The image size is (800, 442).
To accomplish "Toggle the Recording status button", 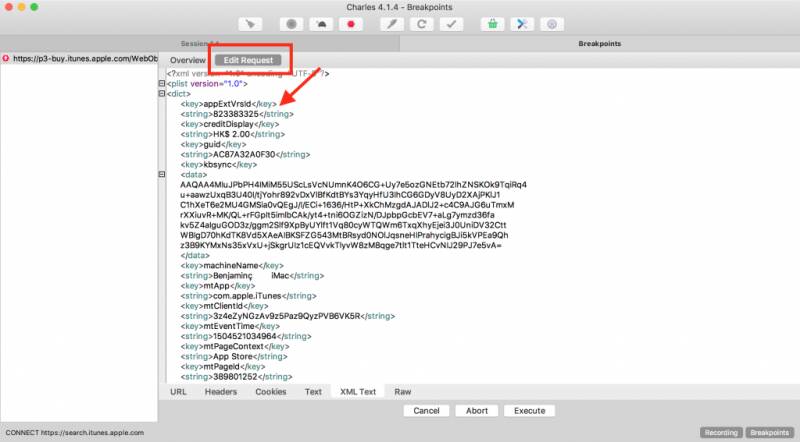I will click(x=721, y=432).
